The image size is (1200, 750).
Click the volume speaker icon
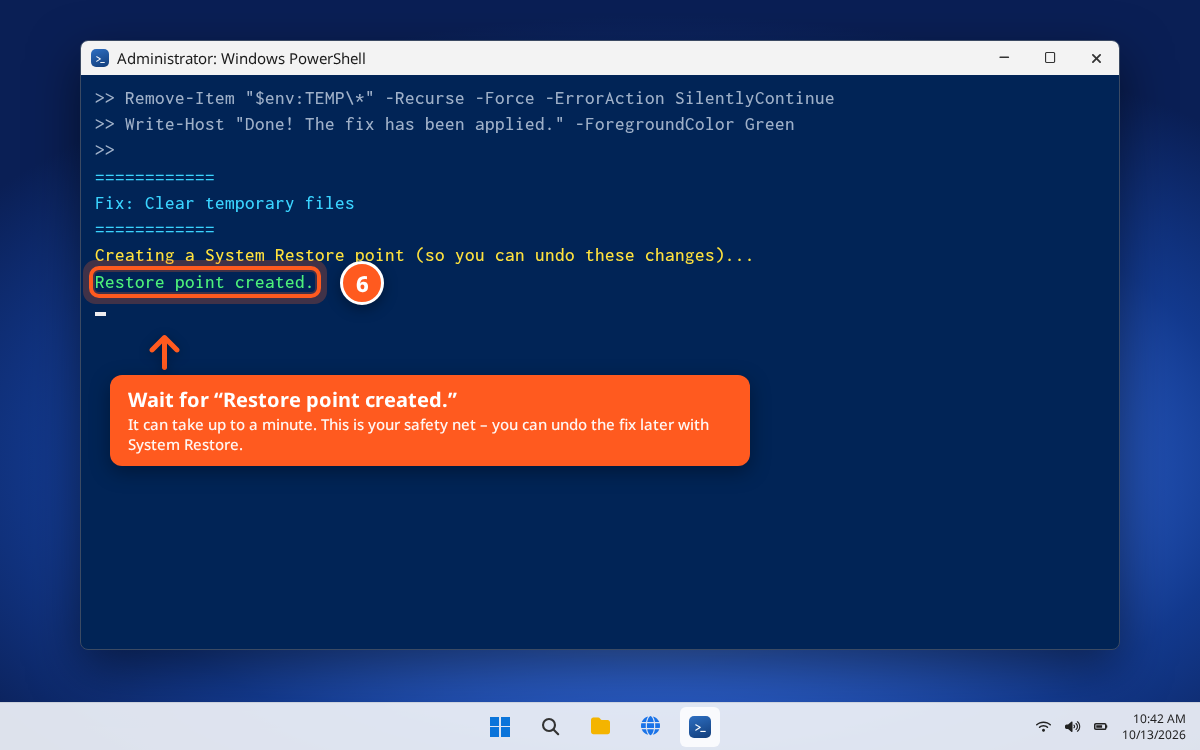coord(1072,727)
